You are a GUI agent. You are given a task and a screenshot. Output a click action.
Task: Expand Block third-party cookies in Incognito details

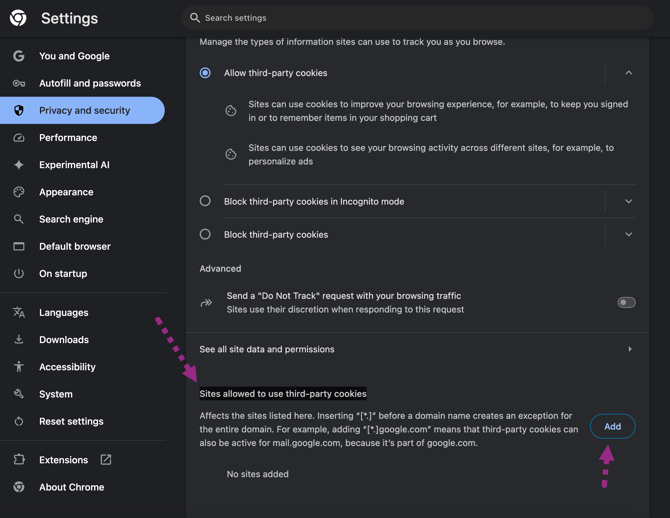(x=628, y=201)
